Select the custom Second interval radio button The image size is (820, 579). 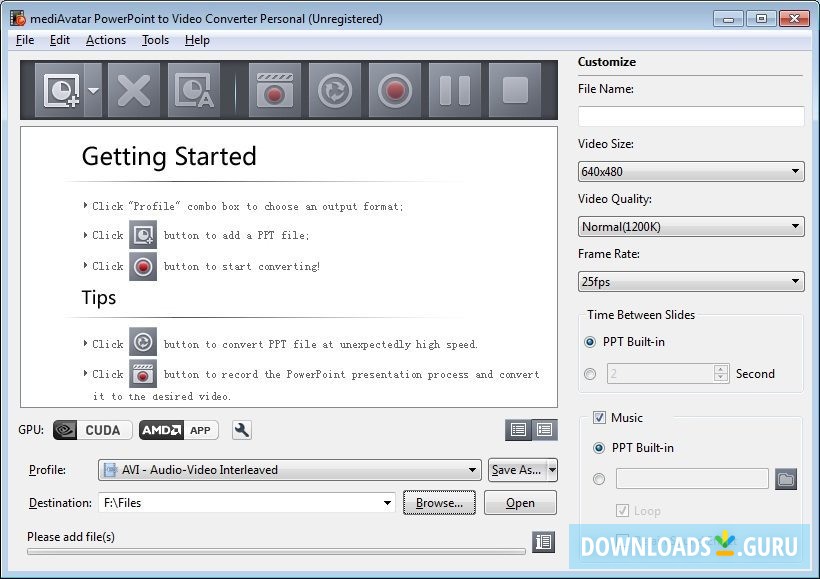point(590,374)
